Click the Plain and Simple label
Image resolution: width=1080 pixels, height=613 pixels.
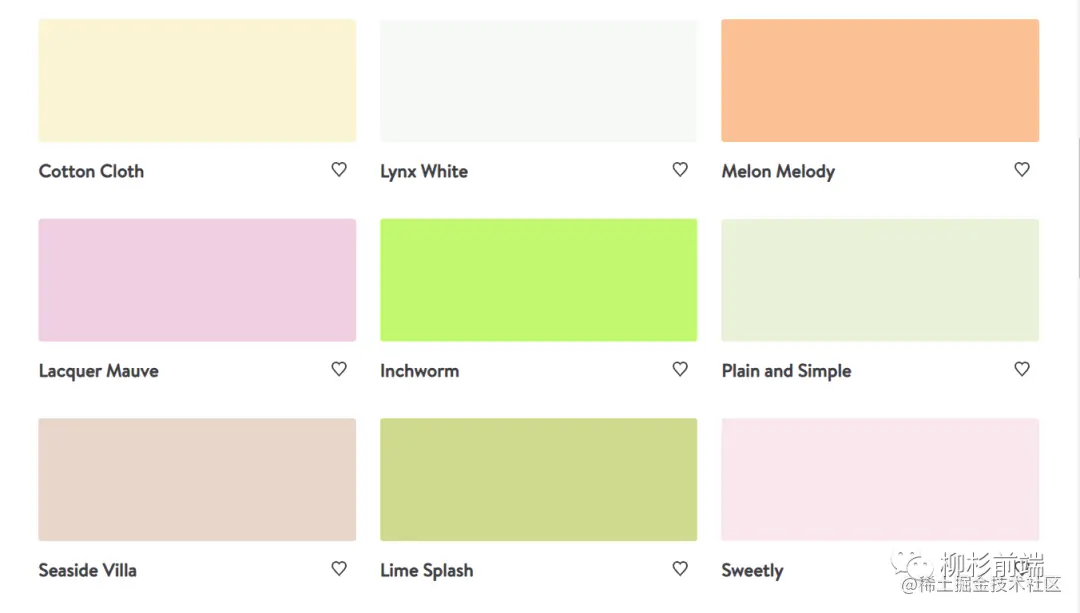pyautogui.click(x=786, y=371)
